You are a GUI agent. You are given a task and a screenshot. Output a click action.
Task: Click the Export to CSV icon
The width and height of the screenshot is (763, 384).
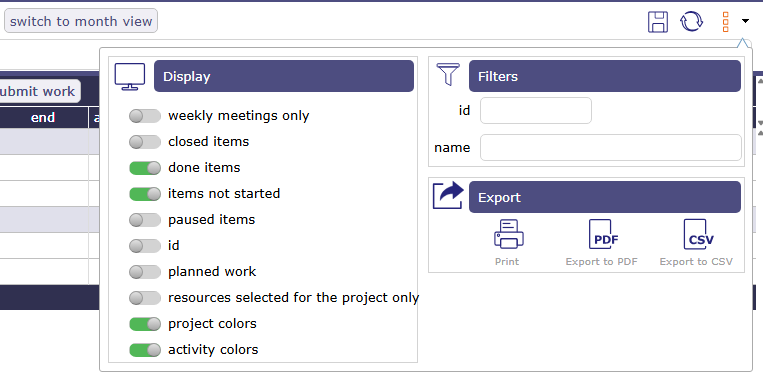(698, 234)
